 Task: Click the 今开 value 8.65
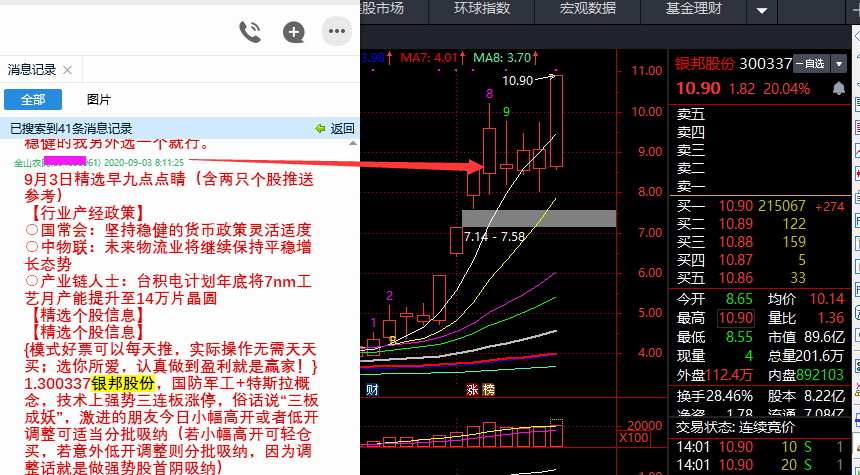click(740, 299)
